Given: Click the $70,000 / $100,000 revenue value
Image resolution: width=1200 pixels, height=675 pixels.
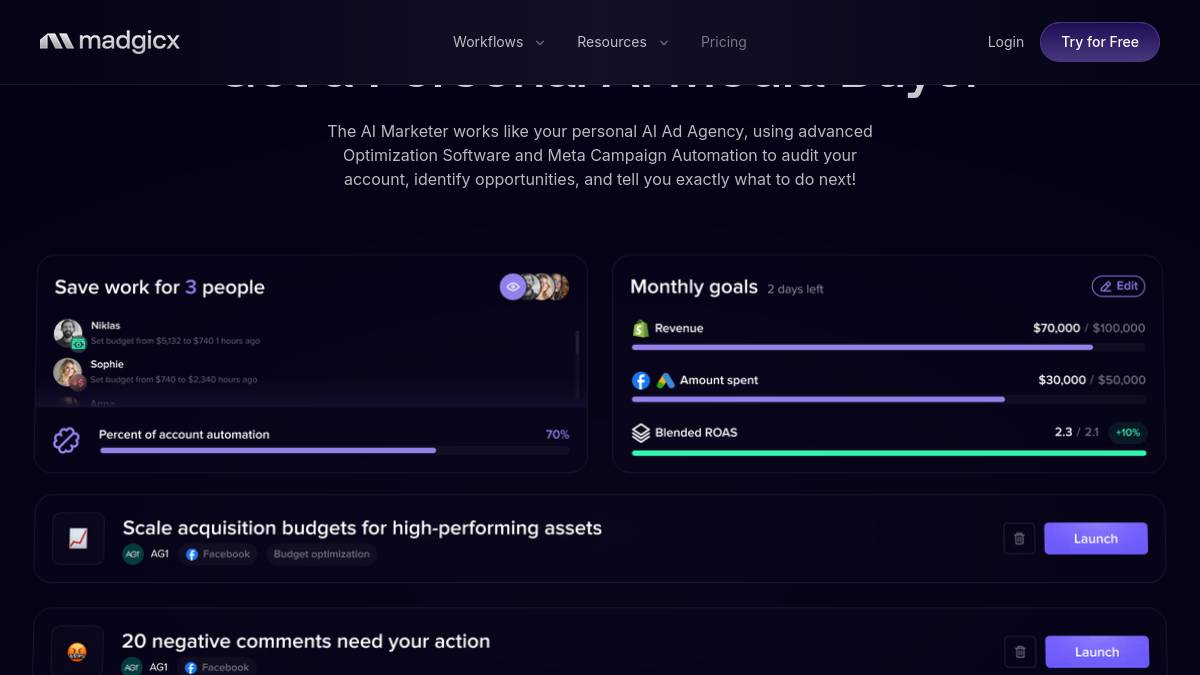Looking at the screenshot, I should tap(1089, 328).
